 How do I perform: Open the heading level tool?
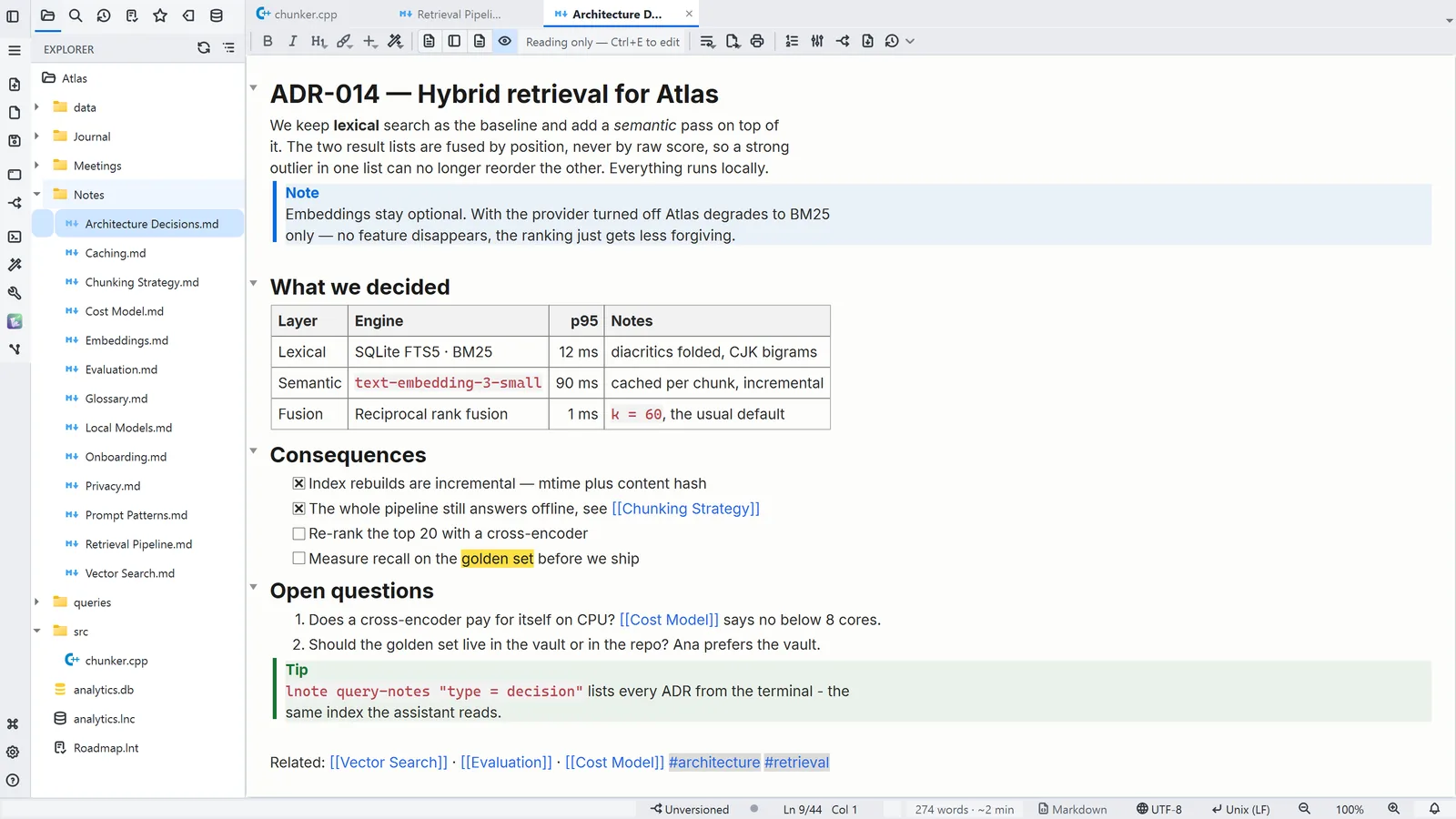[x=318, y=41]
